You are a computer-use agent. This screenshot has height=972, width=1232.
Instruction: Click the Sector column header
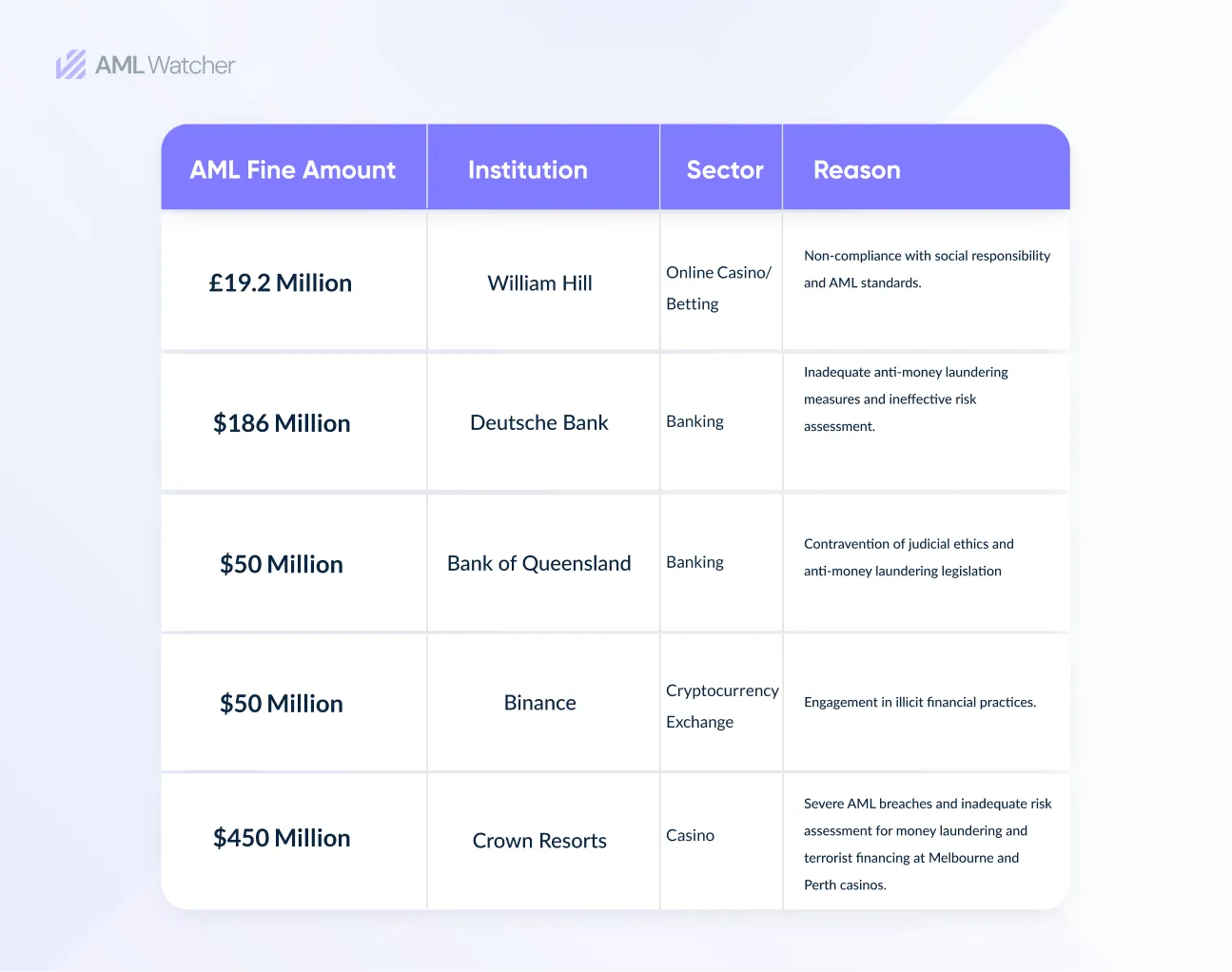[725, 169]
